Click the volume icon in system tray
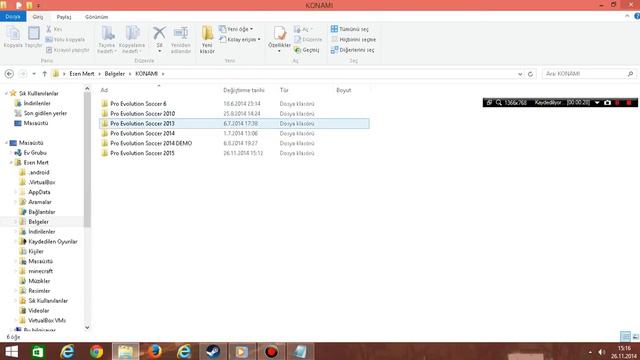 pos(601,352)
